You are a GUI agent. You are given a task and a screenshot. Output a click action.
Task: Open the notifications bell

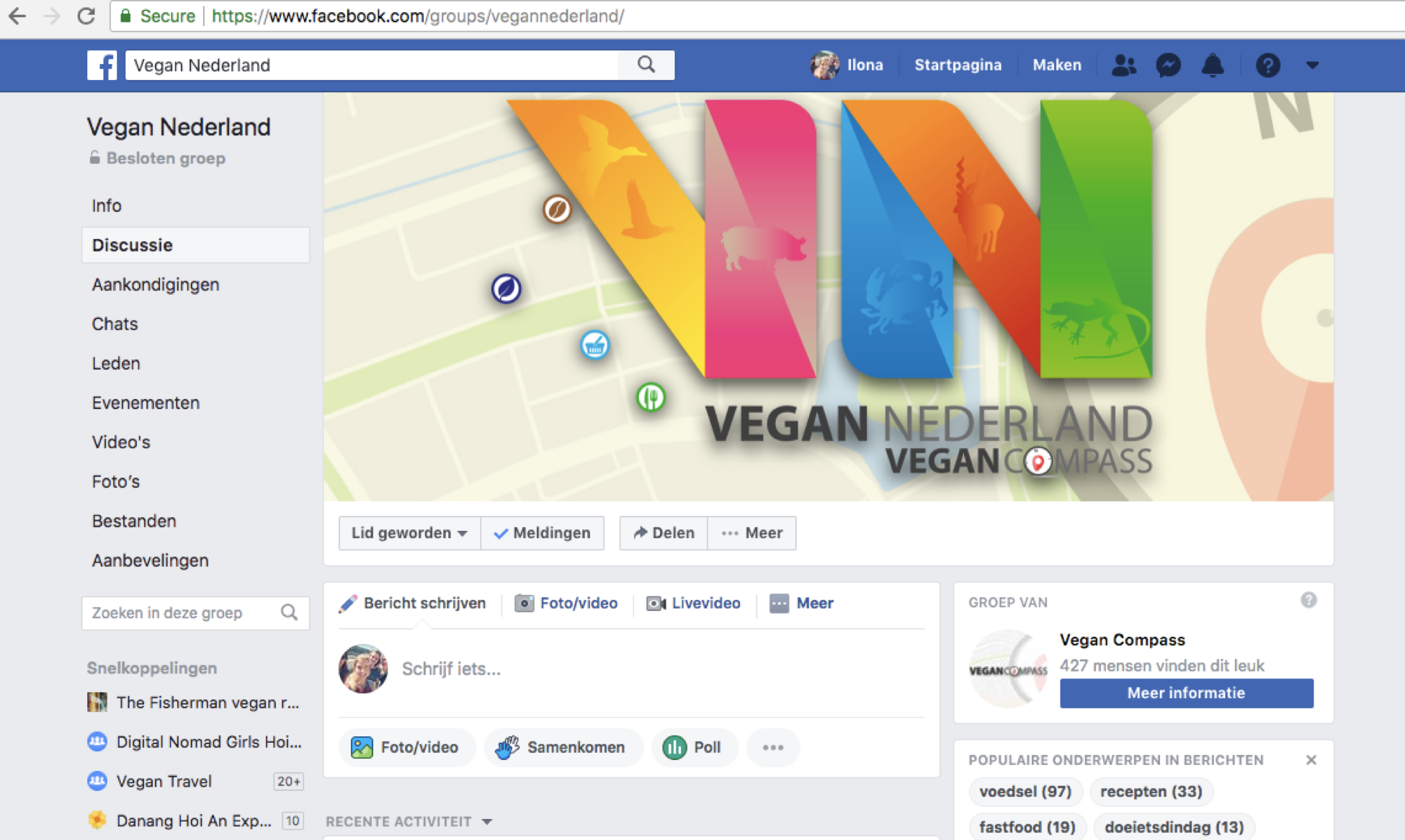[x=1213, y=66]
